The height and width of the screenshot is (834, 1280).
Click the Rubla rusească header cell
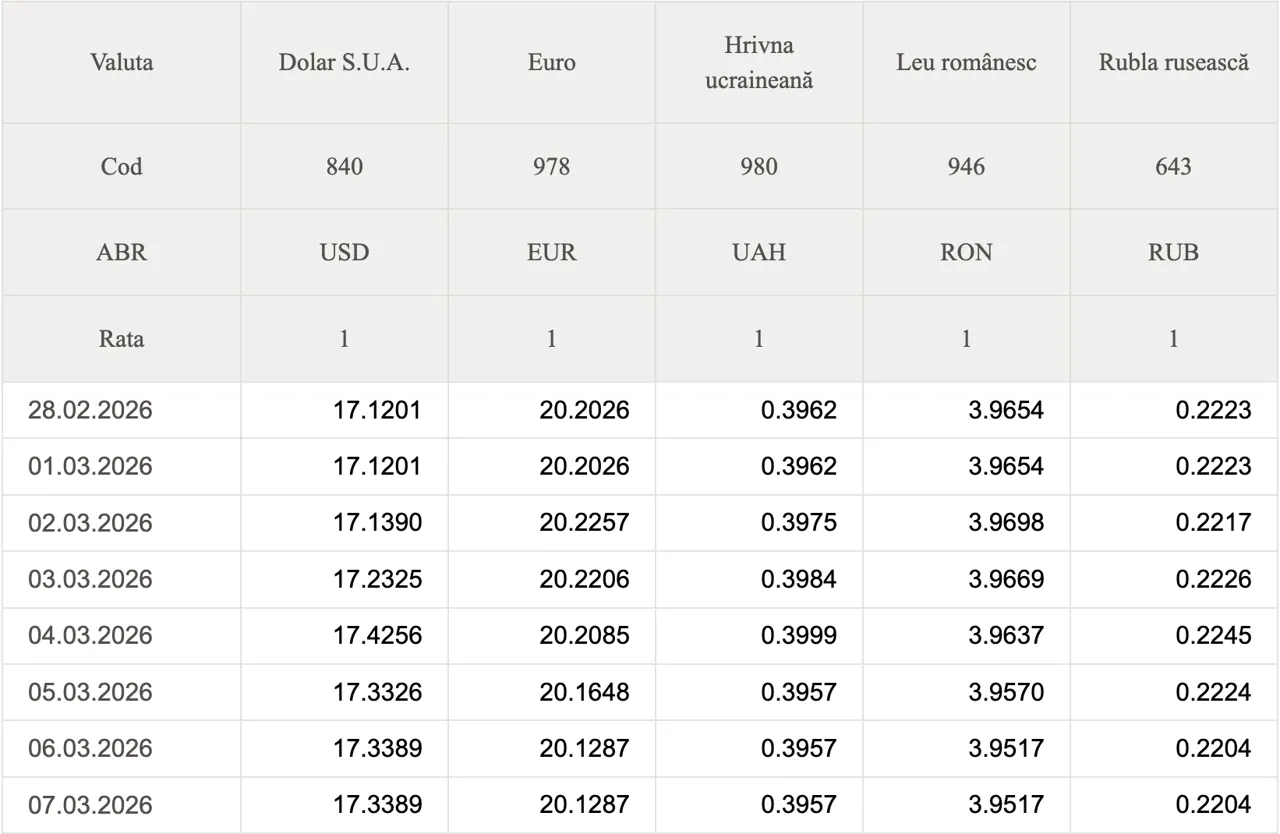(x=1173, y=62)
